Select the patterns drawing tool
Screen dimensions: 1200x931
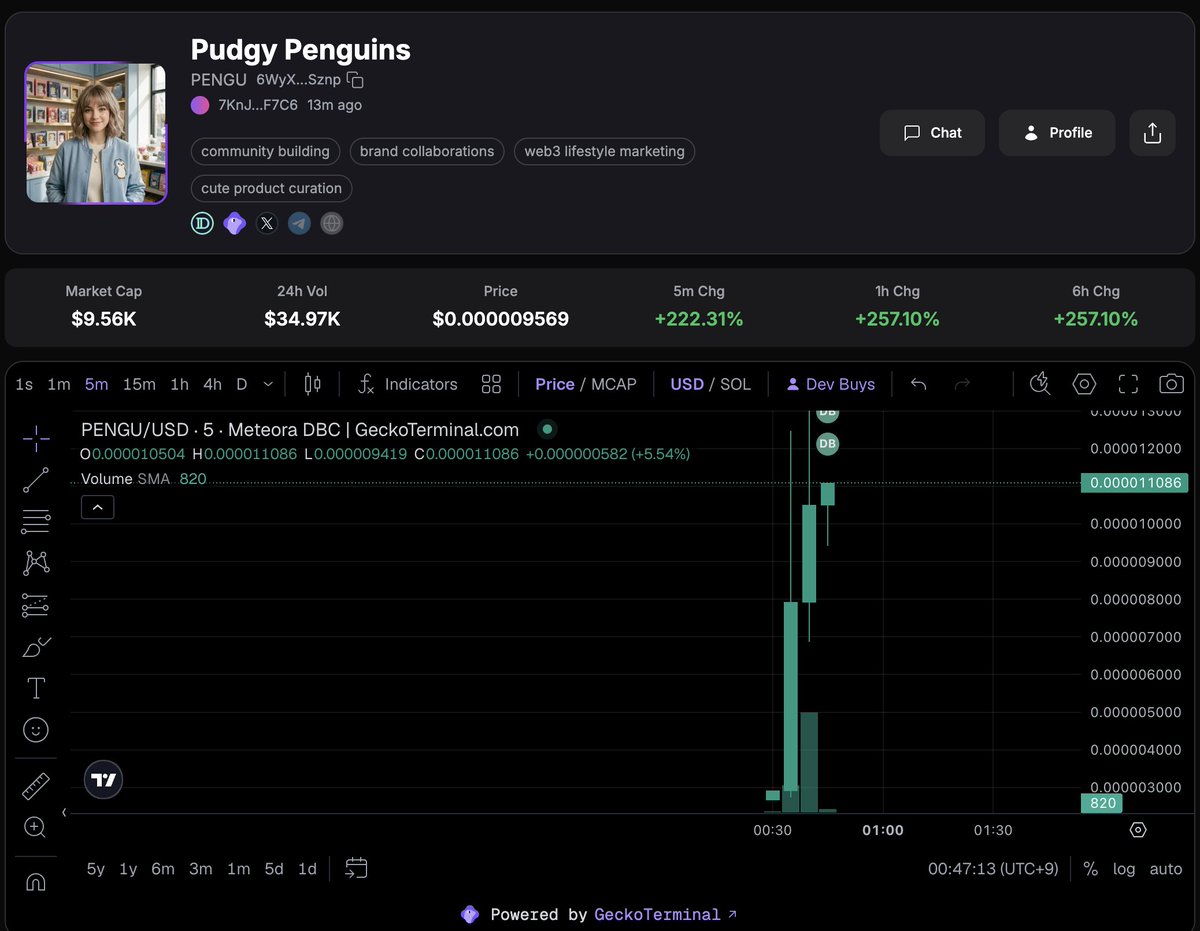click(x=36, y=563)
